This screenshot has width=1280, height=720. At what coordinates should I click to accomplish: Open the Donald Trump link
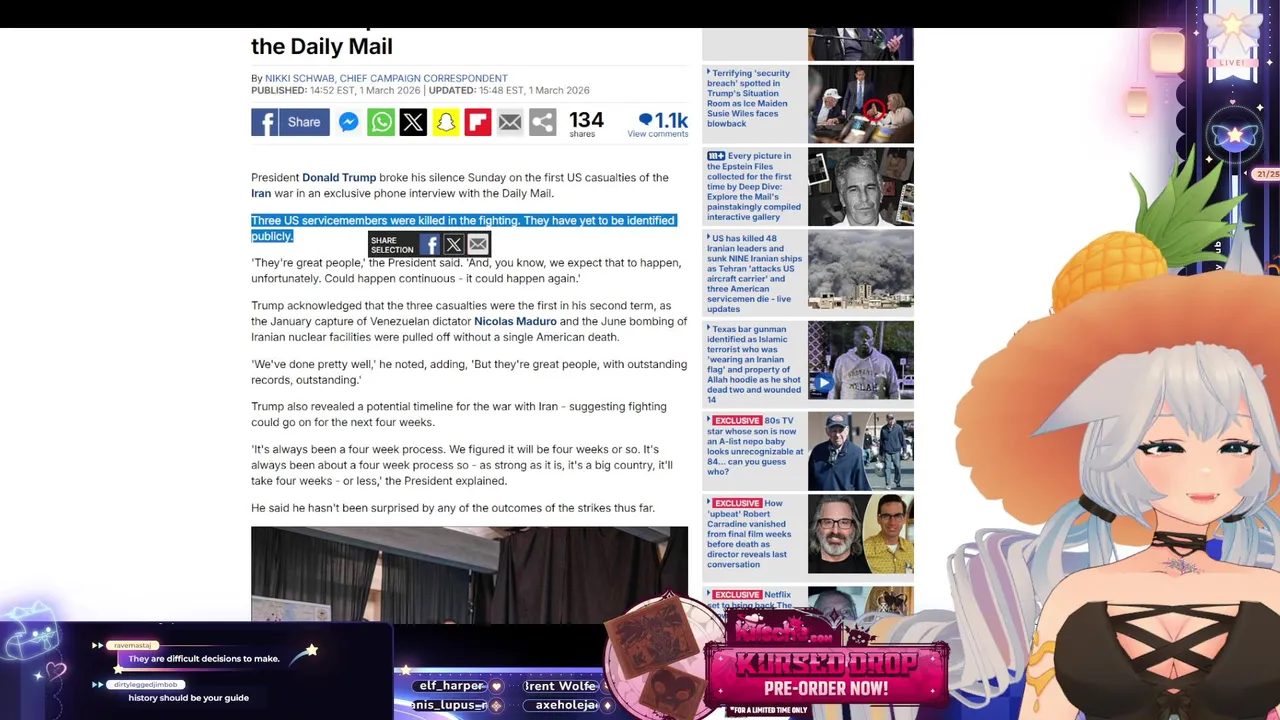[339, 177]
